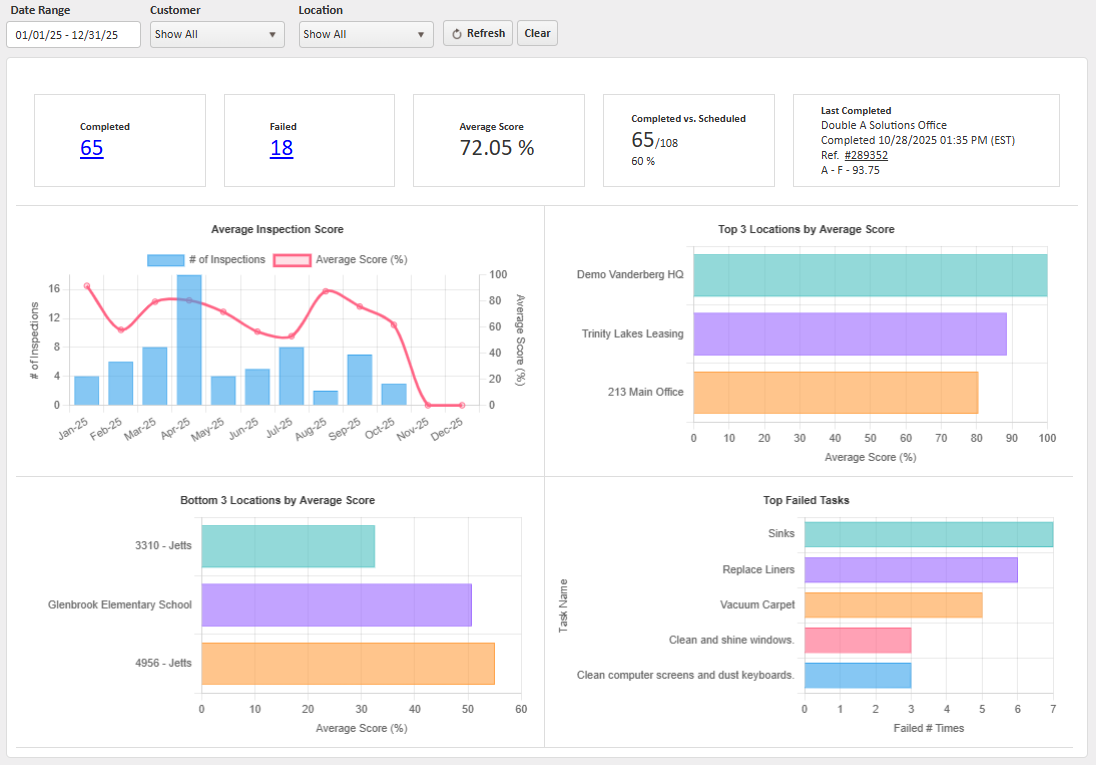
Task: Click the Date Range input field
Action: pos(73,35)
